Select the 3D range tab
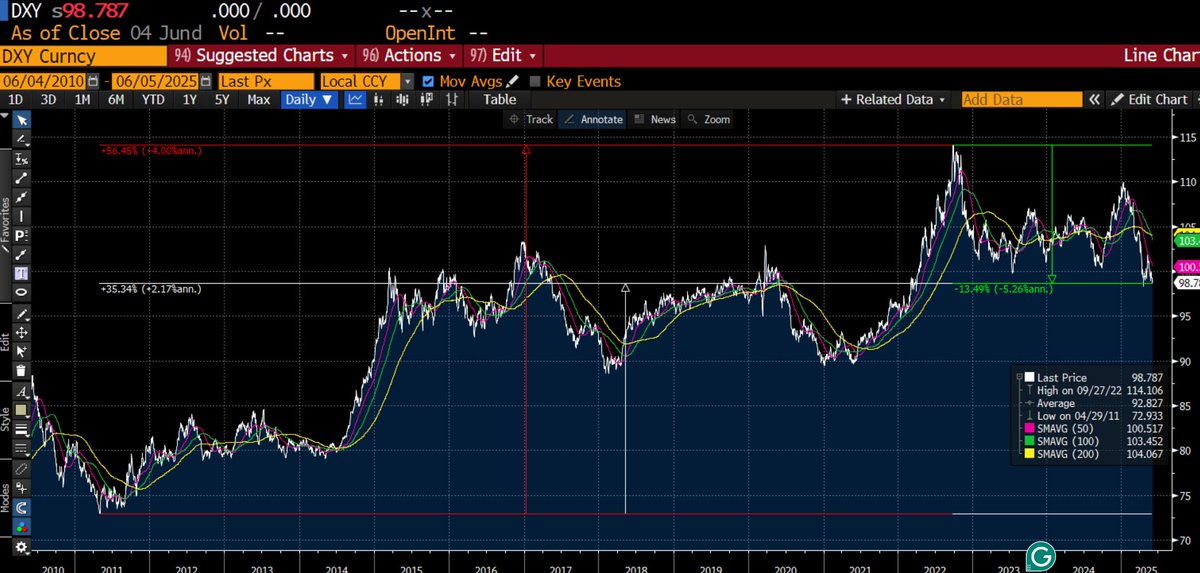Screen dimensions: 1200x573 48,99
